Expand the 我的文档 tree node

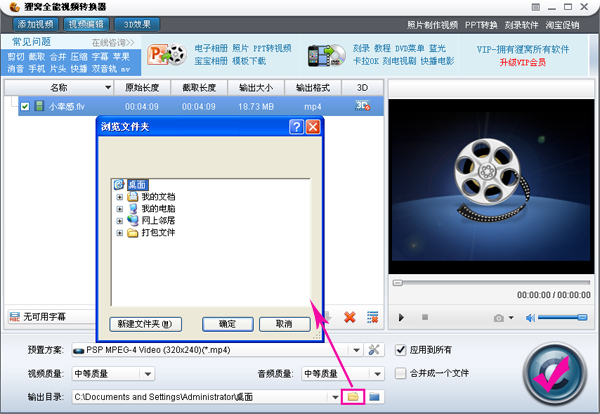119,197
